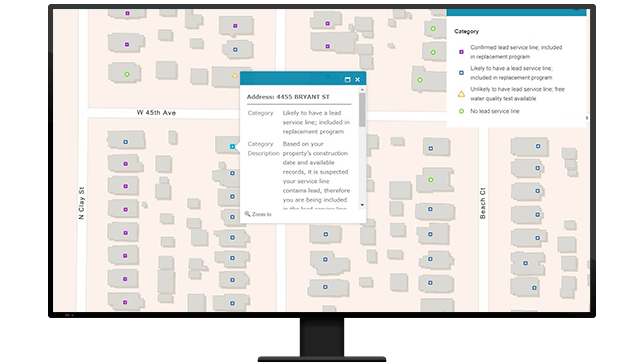644x362 pixels.
Task: Close the 4455 BRYANT ST popup
Action: (x=357, y=80)
